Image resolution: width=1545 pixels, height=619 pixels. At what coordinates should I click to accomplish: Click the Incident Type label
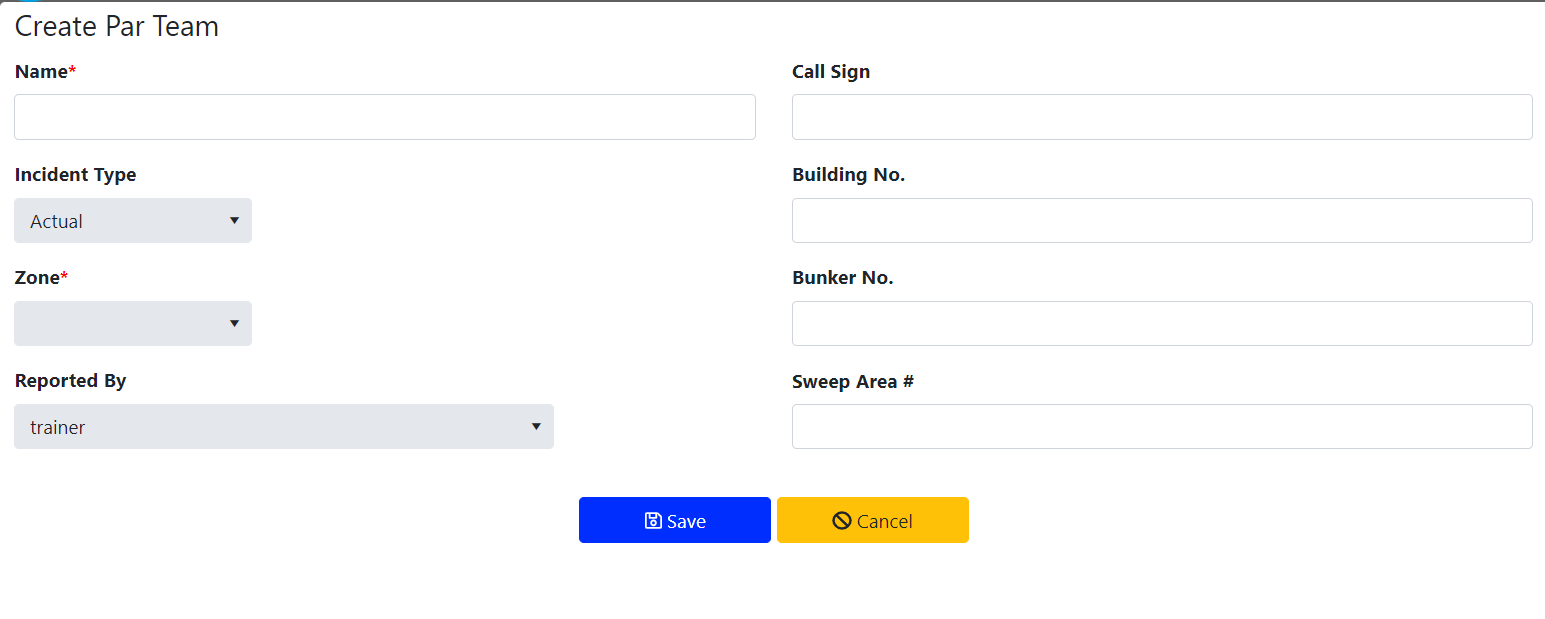click(75, 174)
